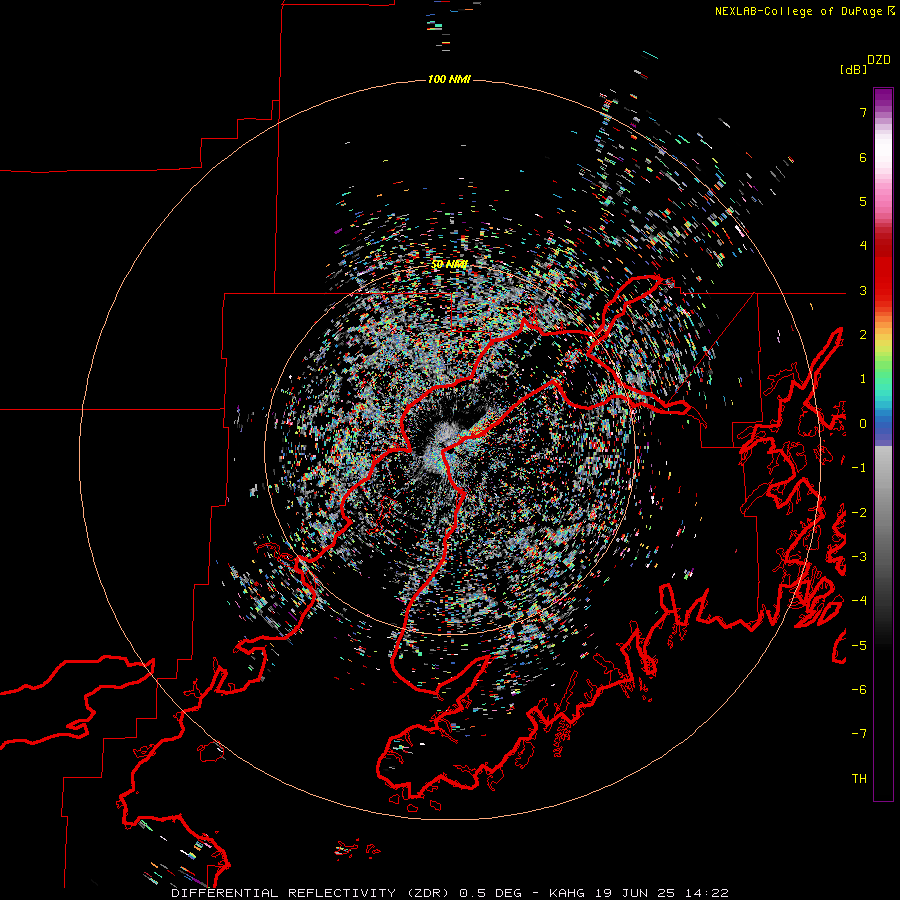900x900 pixels.
Task: Click the DZD product label above the colorbar
Action: pyautogui.click(x=879, y=60)
